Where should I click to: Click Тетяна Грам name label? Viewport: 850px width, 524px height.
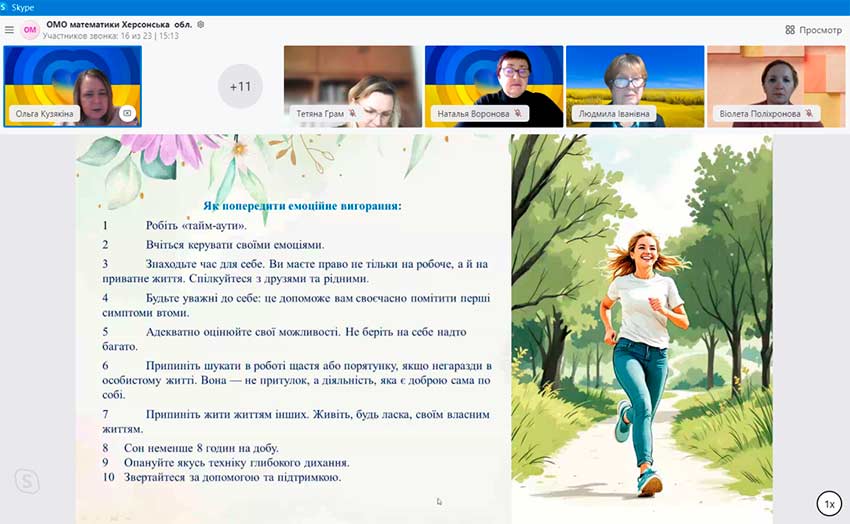tap(320, 114)
